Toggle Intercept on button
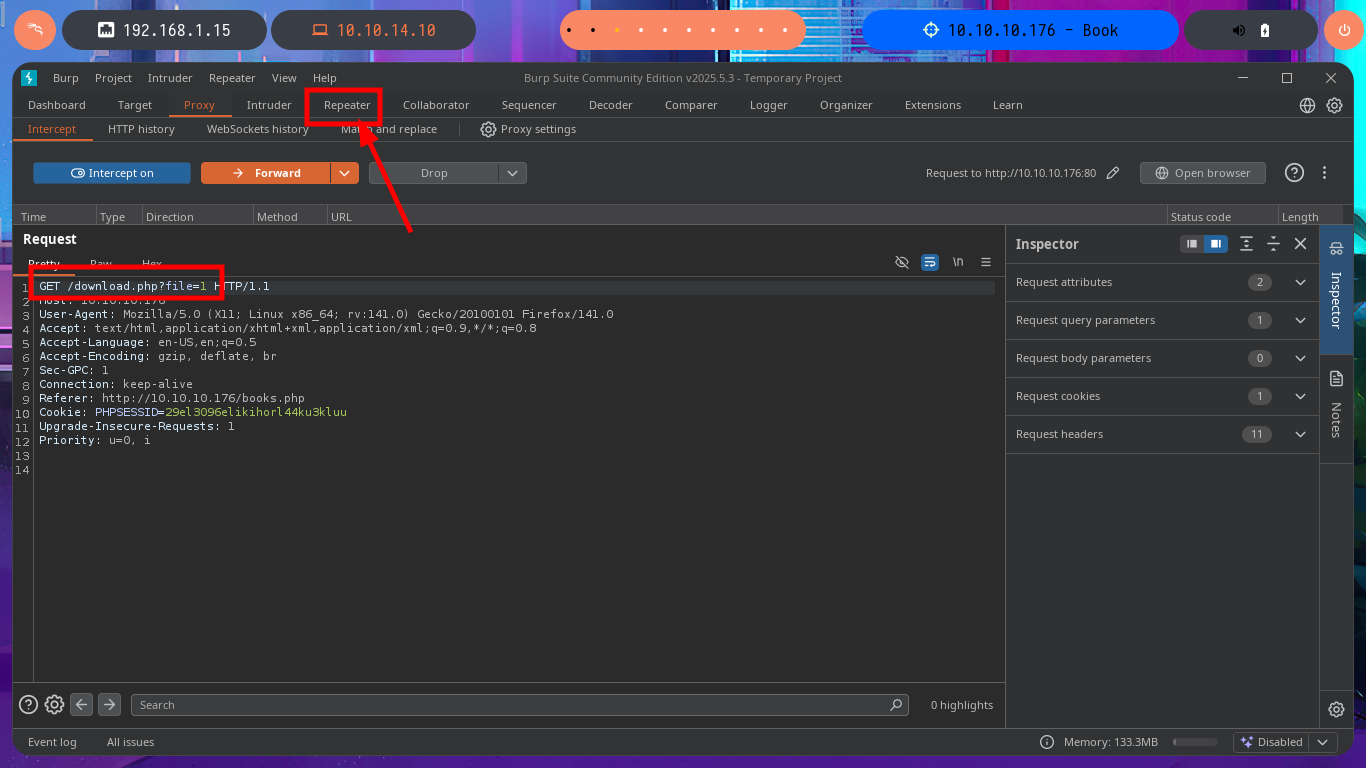1366x768 pixels. click(112, 173)
